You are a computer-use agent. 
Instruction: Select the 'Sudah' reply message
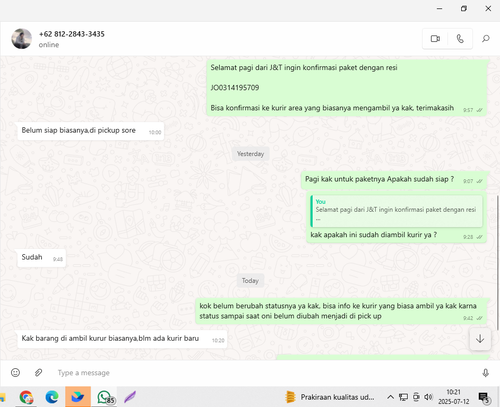coord(42,258)
